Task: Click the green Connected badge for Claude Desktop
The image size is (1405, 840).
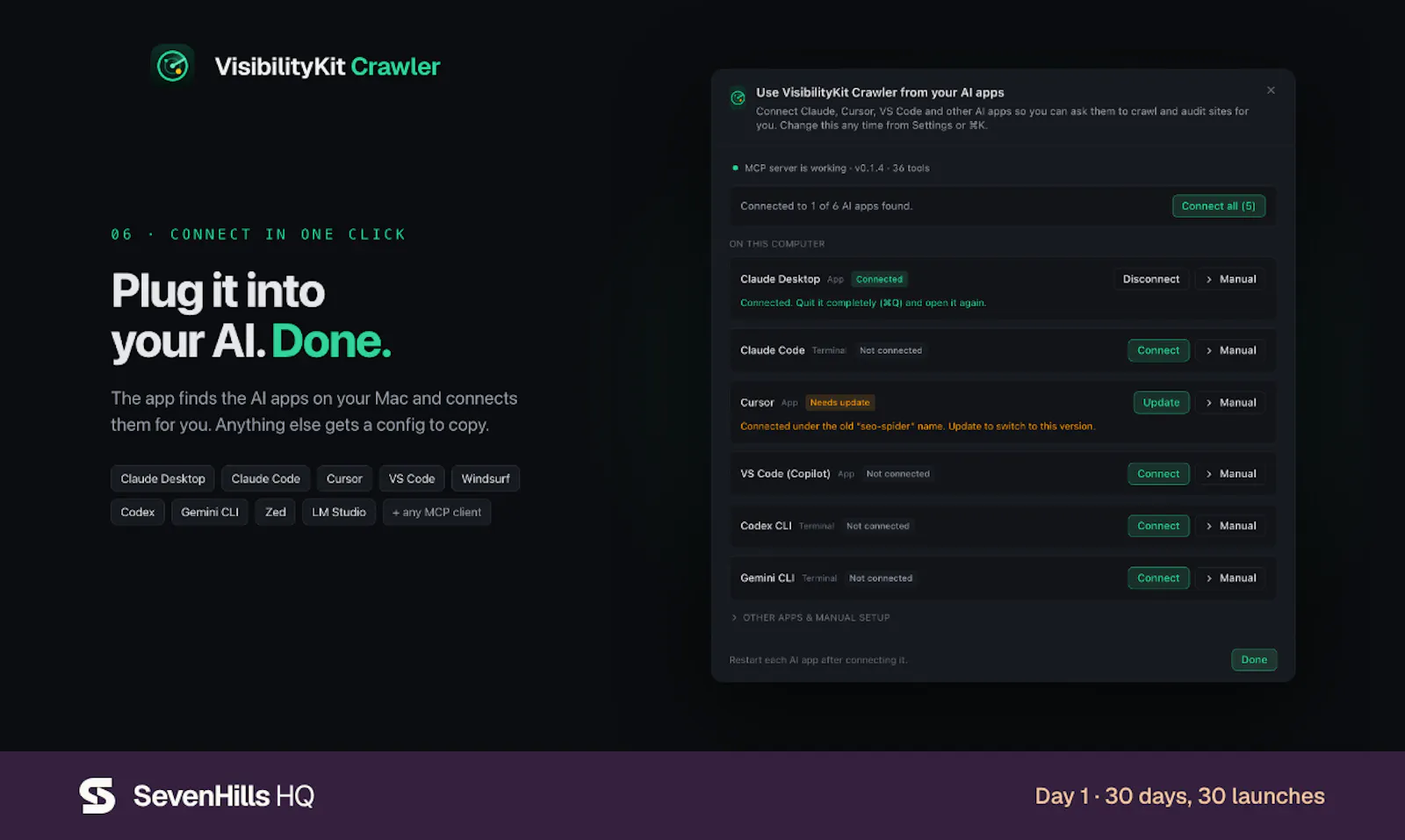Action: (879, 279)
